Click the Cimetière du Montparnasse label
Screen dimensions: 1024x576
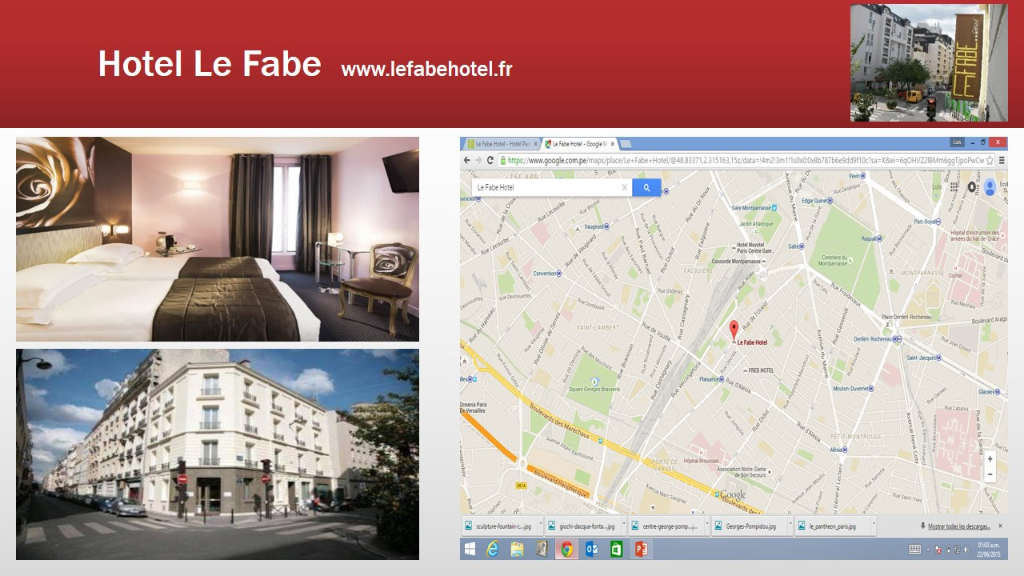(835, 260)
